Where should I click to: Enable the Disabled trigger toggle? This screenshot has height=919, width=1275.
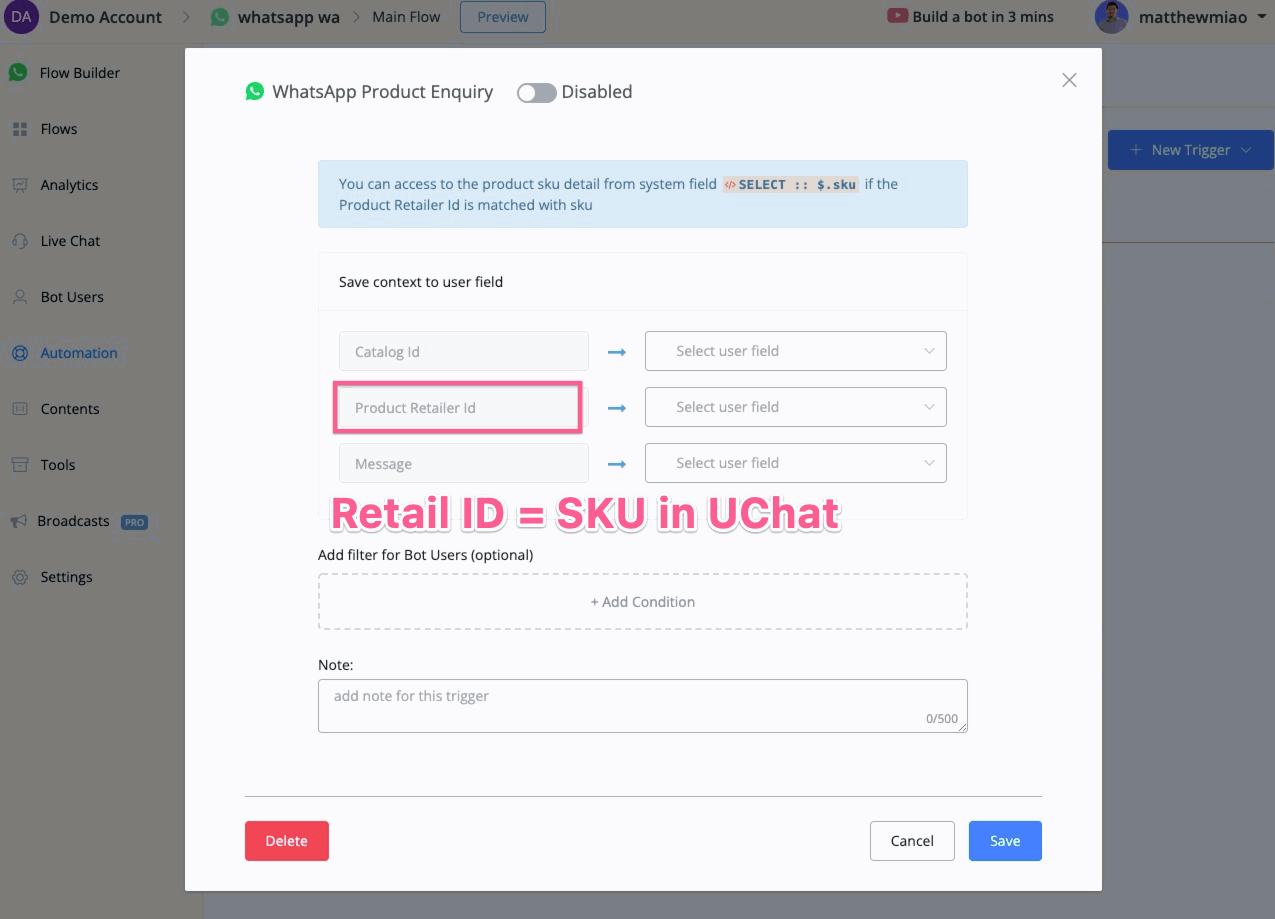536,92
